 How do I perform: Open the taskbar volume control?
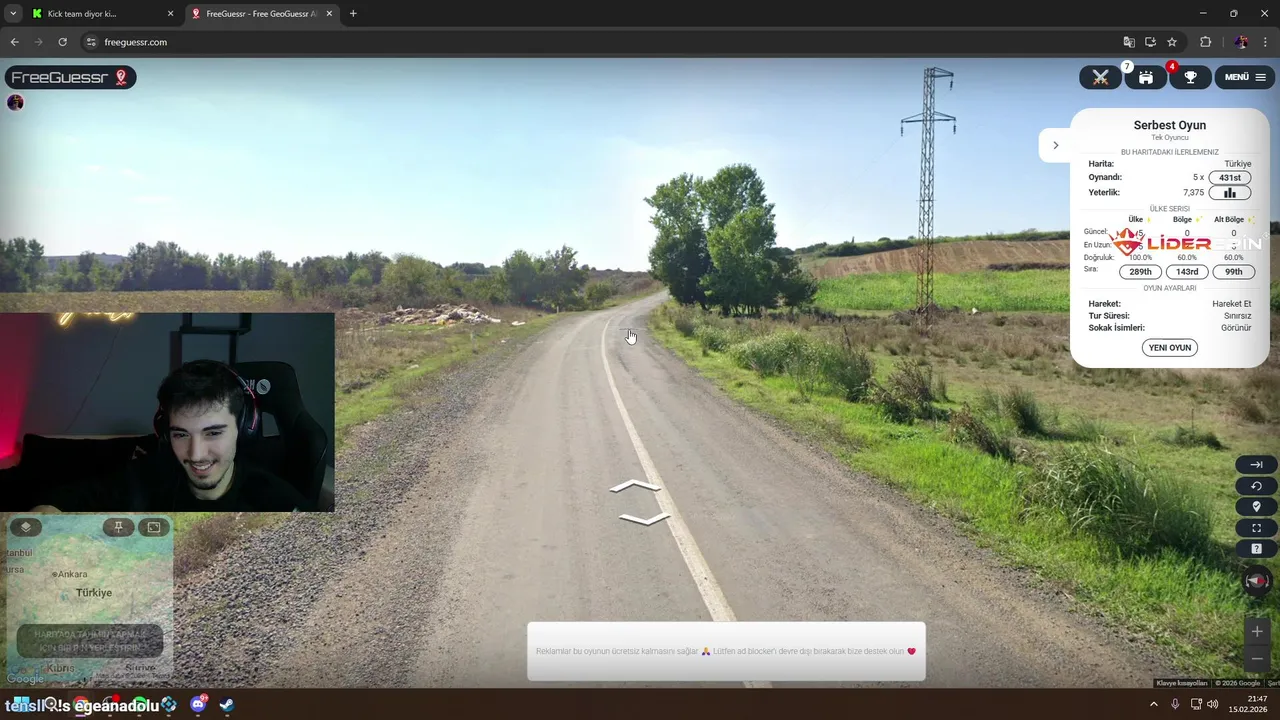(x=1213, y=705)
